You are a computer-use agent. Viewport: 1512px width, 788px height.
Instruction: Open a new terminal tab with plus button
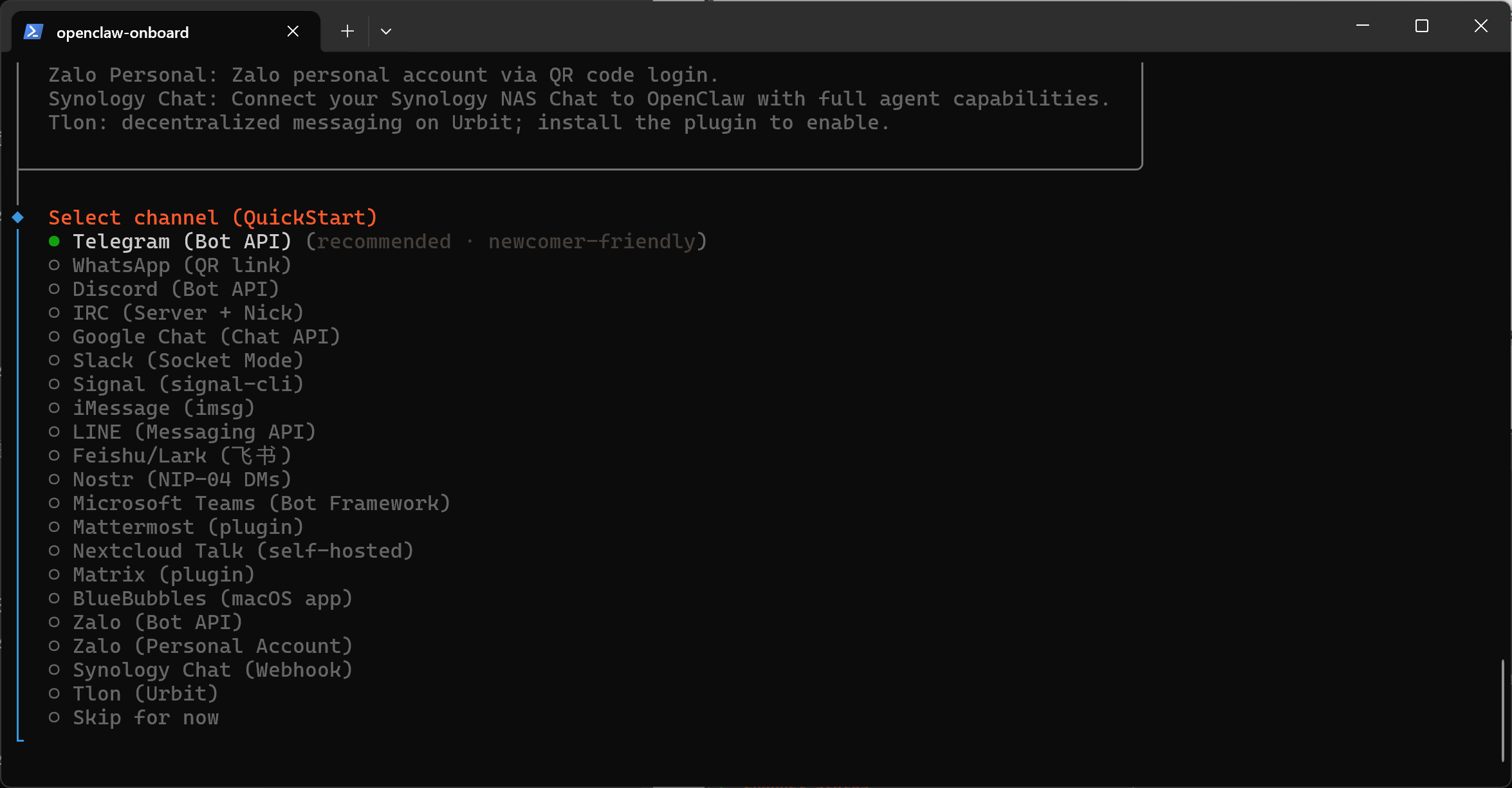(x=347, y=31)
